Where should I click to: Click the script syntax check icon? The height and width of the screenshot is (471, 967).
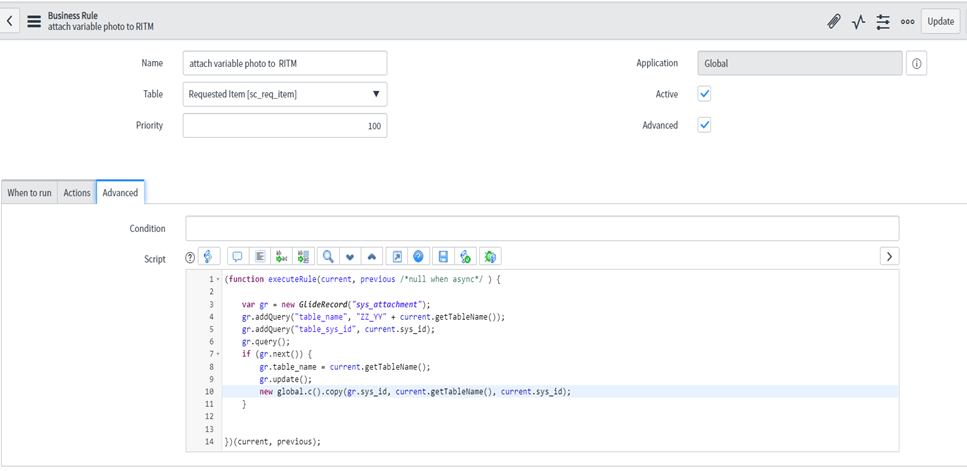coord(465,256)
